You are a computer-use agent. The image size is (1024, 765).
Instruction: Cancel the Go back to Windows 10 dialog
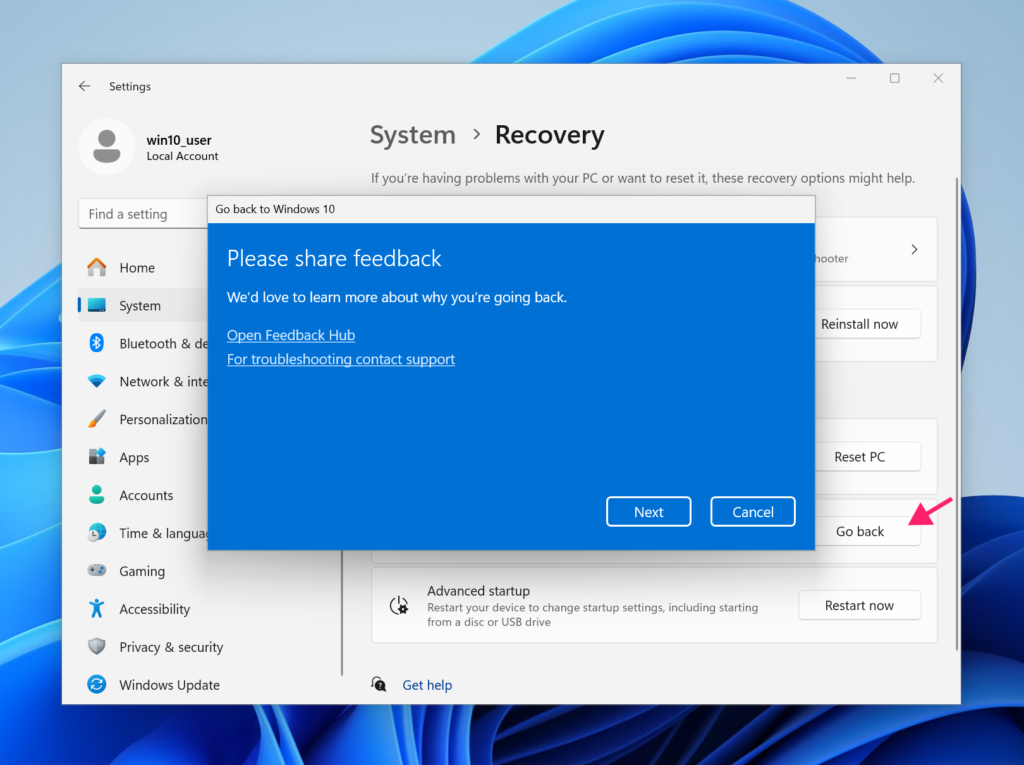(x=753, y=512)
